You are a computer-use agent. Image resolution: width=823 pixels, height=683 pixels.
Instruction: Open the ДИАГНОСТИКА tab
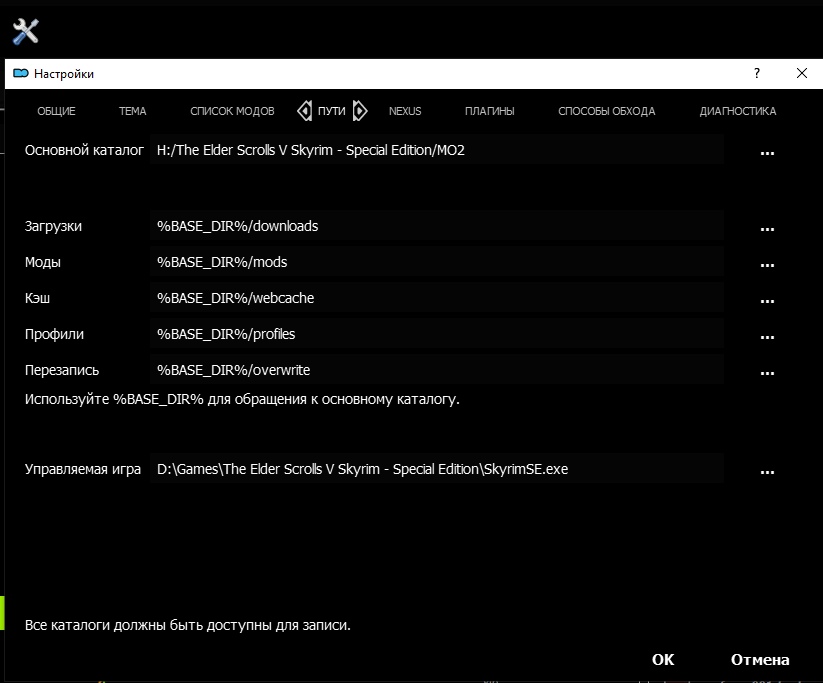tap(737, 111)
